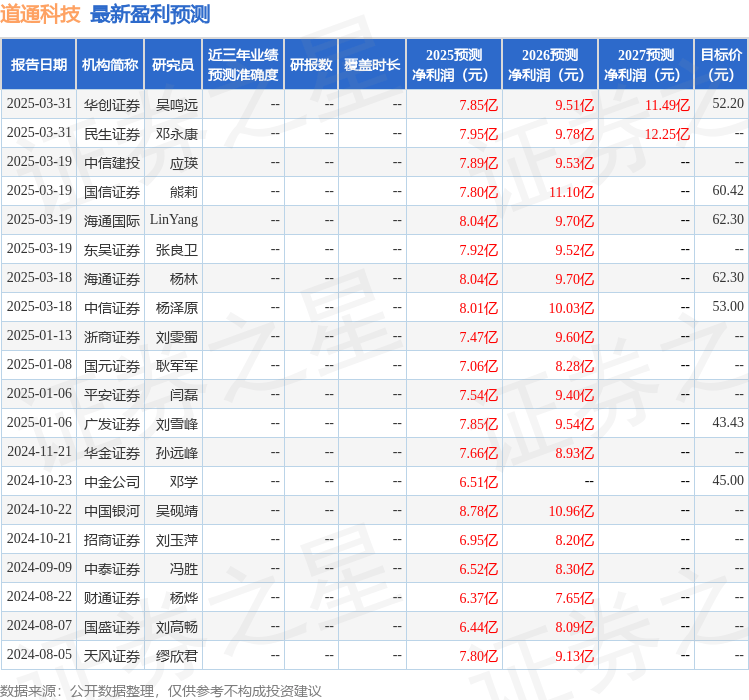Select the 报告日期 column header
This screenshot has width=749, height=700.
(x=39, y=65)
